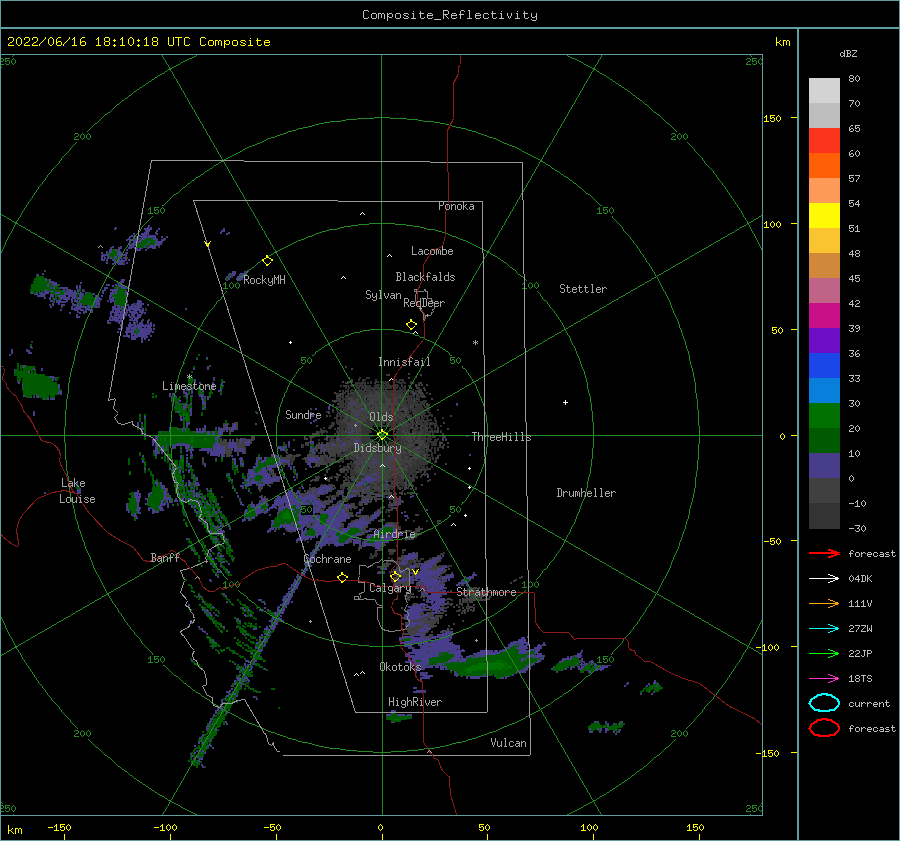900x841 pixels.
Task: Click the 150 tick on right km axis
Action: click(x=772, y=118)
